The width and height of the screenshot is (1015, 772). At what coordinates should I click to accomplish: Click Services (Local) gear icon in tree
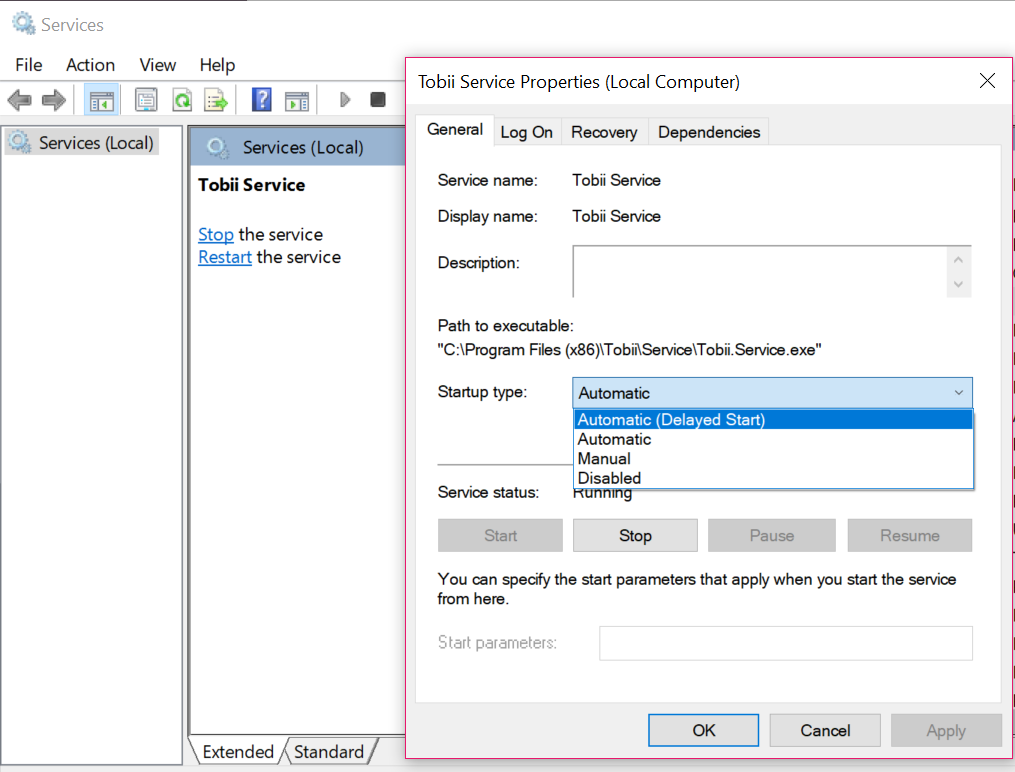pyautogui.click(x=19, y=142)
